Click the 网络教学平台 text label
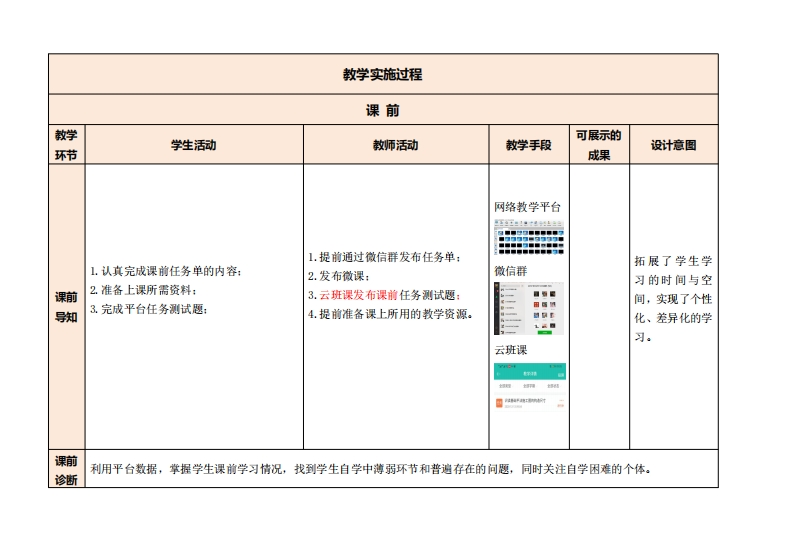 click(x=528, y=207)
